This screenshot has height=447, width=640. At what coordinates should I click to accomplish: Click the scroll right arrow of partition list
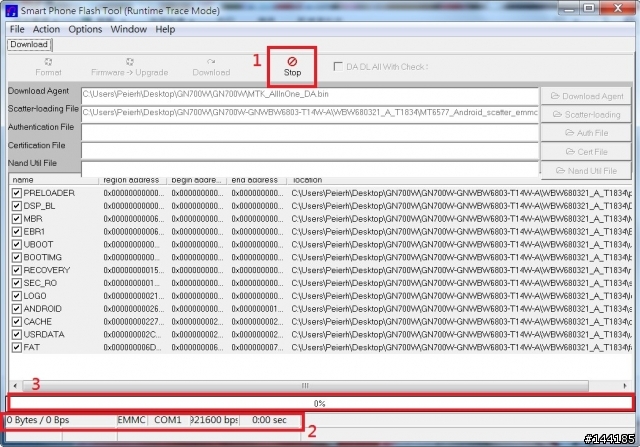[624, 385]
